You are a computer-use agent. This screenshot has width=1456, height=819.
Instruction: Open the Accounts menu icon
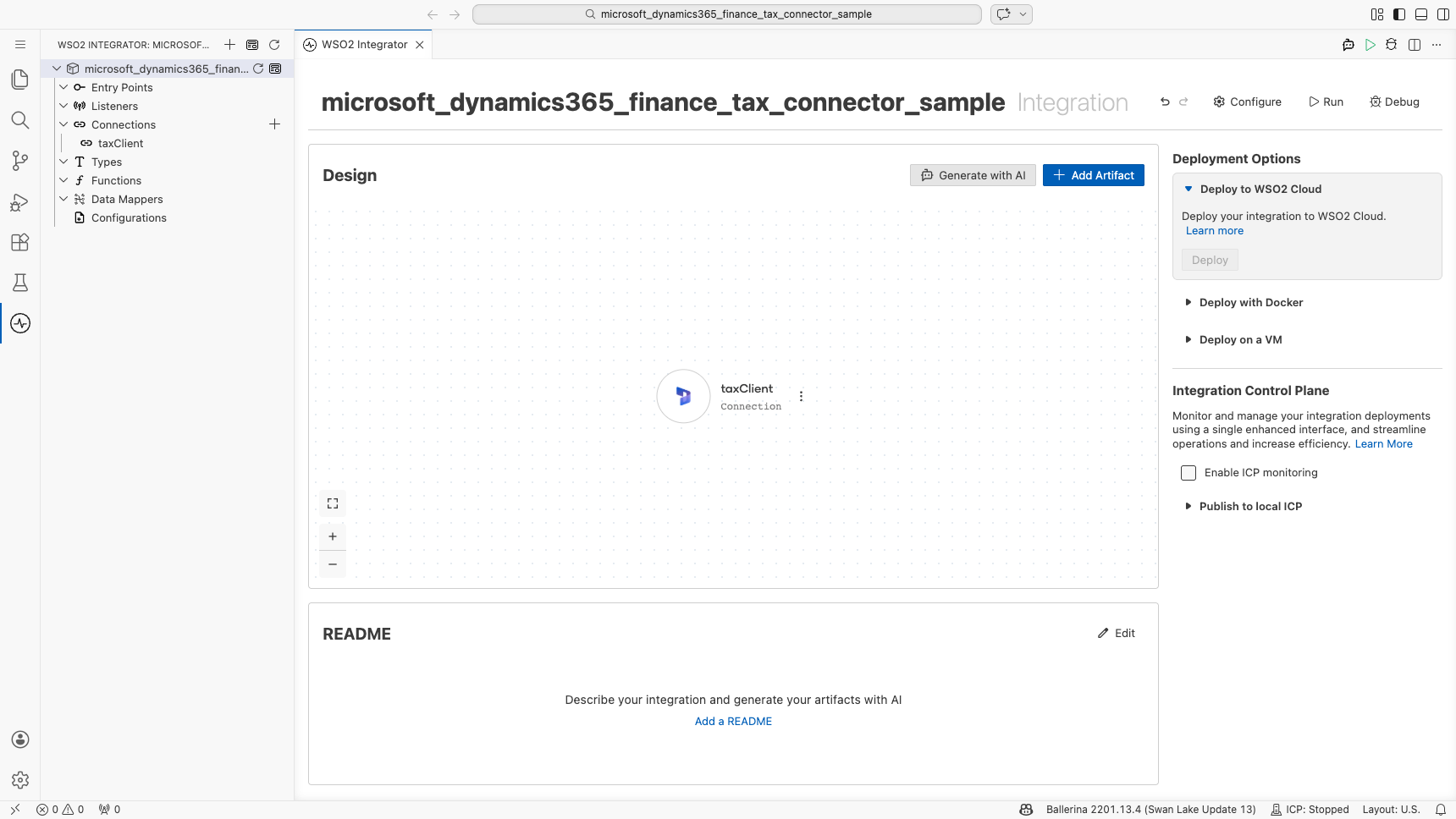click(x=20, y=739)
